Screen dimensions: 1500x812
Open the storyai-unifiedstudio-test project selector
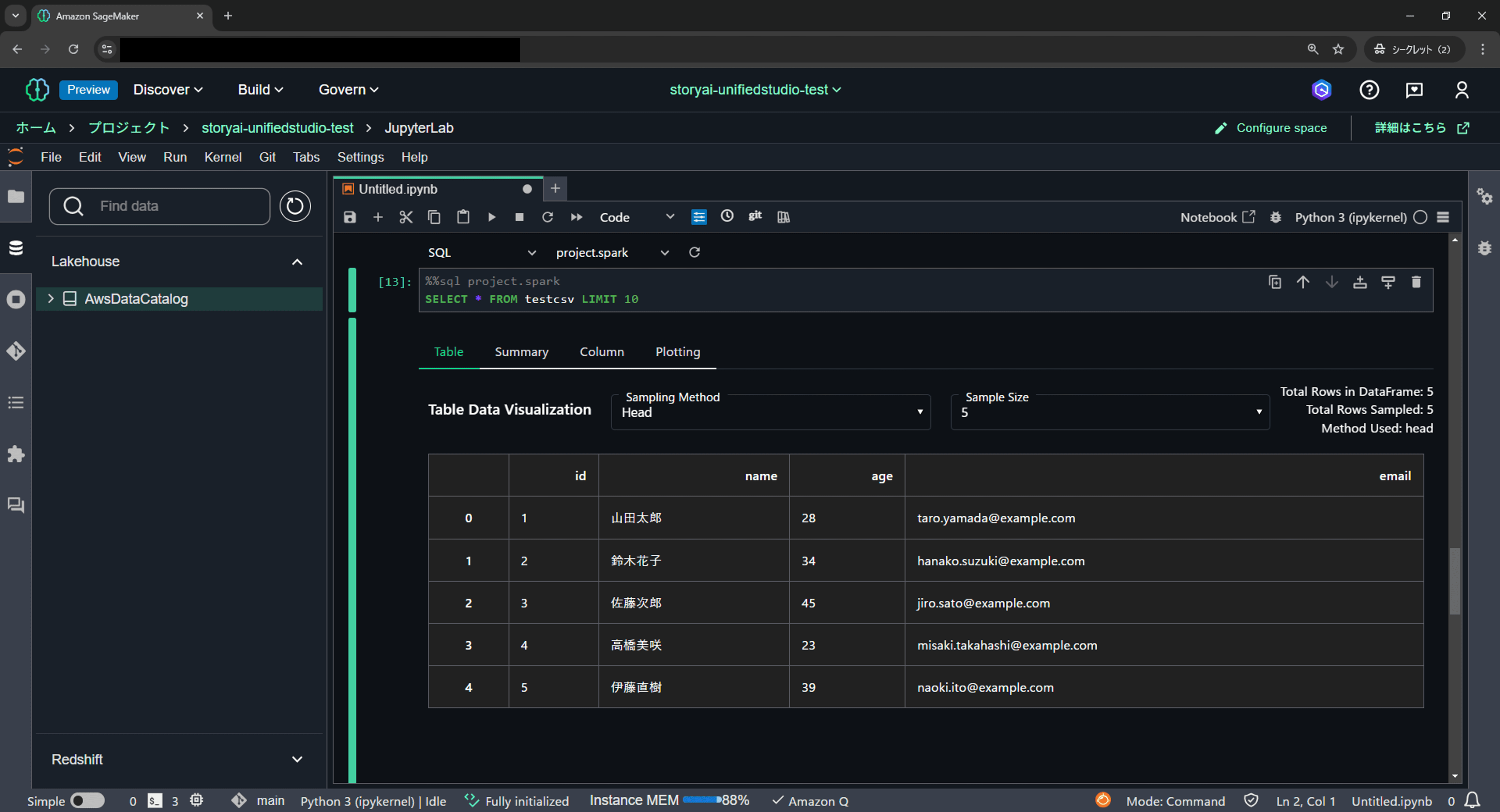755,90
